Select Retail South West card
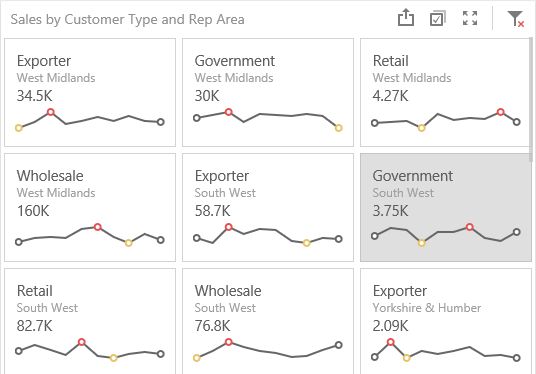536x374 pixels. 90,321
